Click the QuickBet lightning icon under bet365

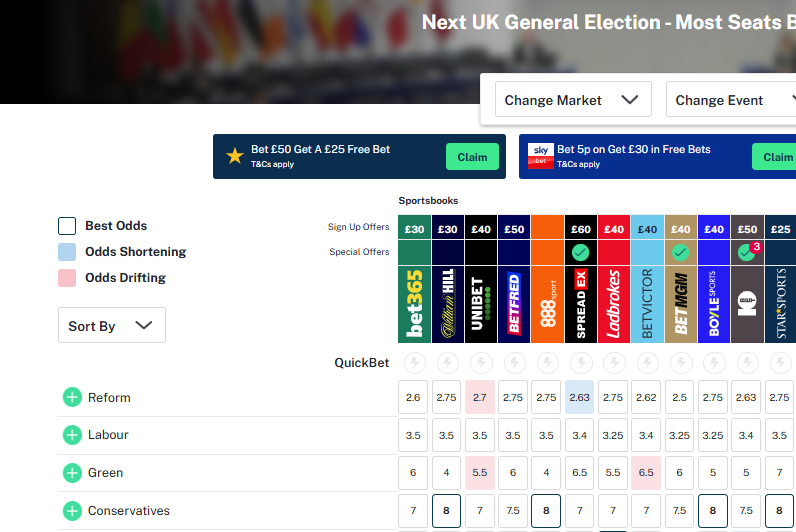coord(415,363)
